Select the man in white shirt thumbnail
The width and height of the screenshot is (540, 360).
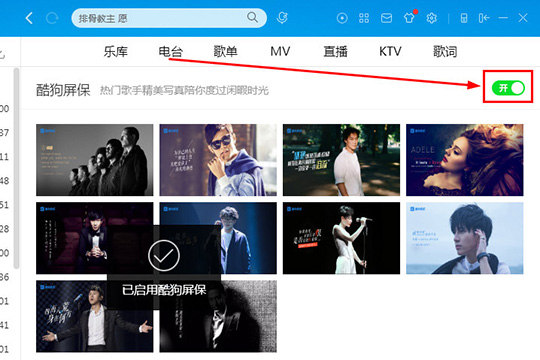point(341,160)
